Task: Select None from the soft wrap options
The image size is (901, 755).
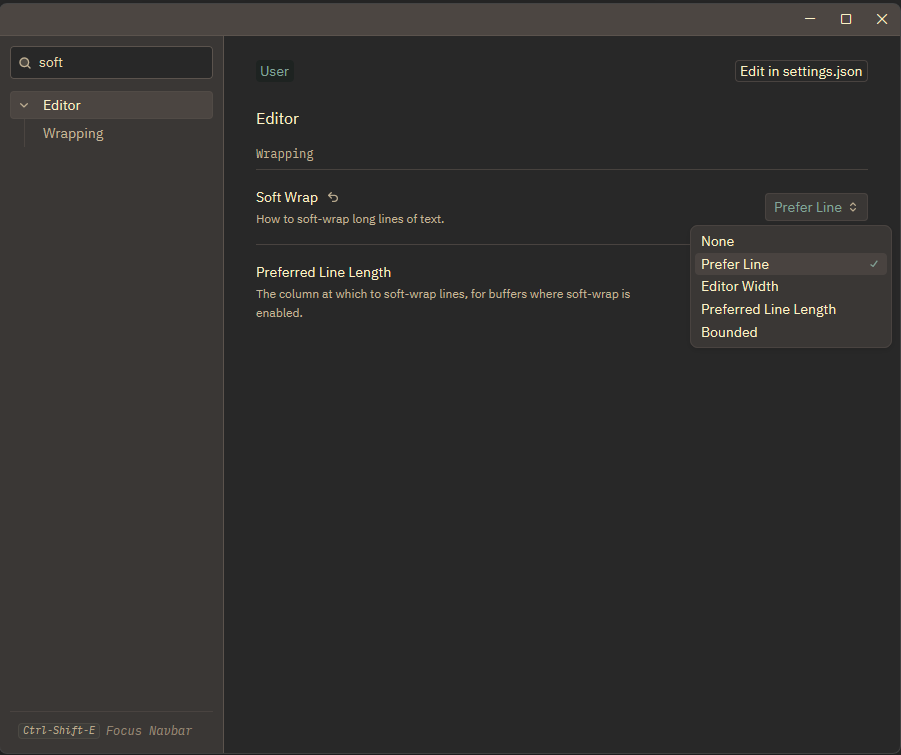Action: point(717,241)
